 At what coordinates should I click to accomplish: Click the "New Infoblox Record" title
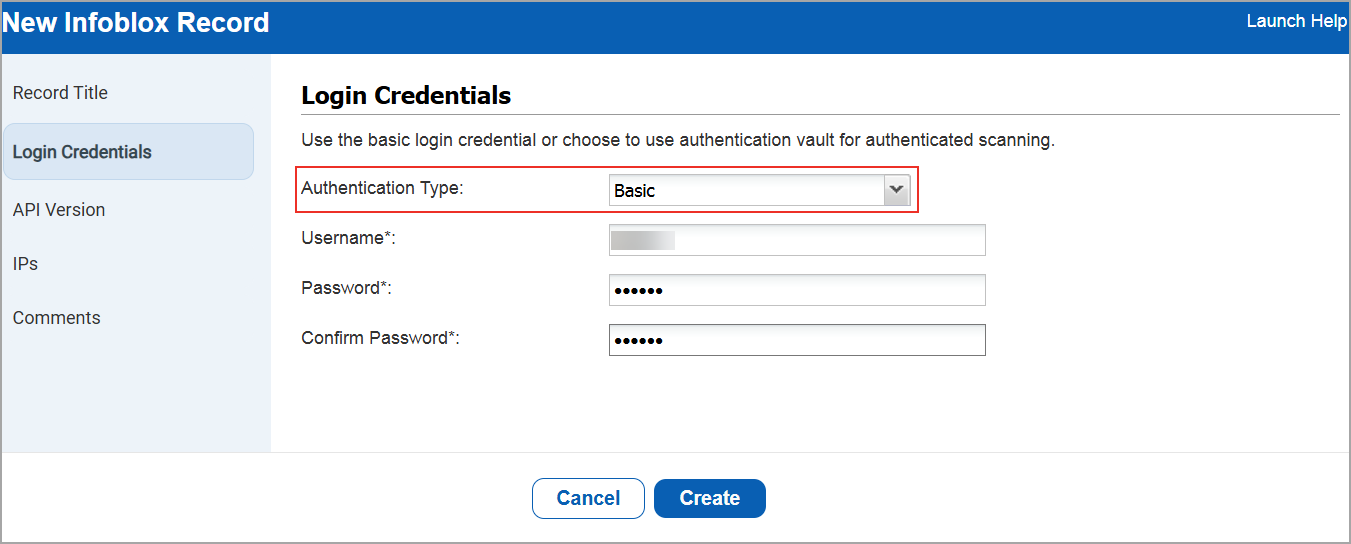click(136, 23)
